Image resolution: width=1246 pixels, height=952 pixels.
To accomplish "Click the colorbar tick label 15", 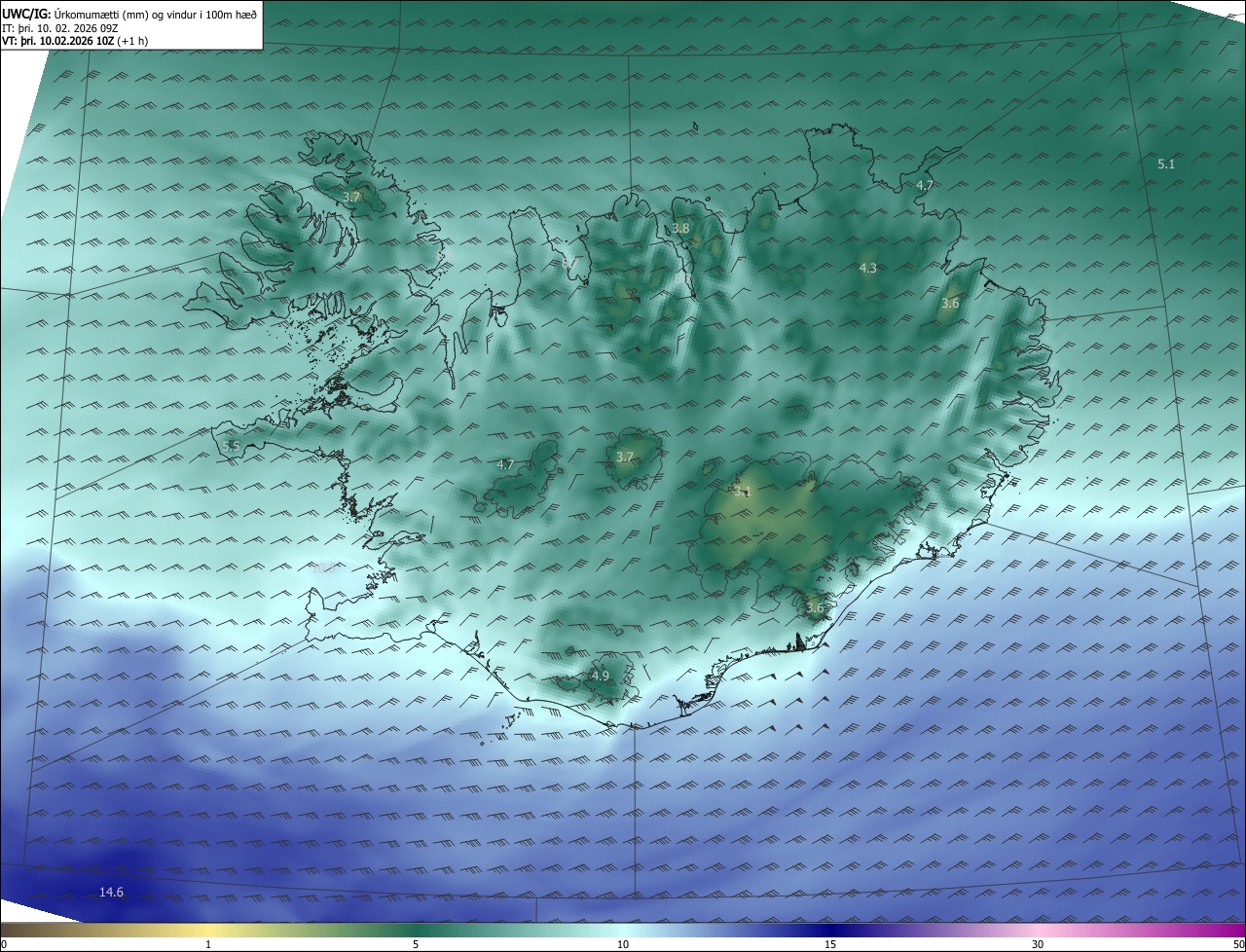I will [x=830, y=944].
